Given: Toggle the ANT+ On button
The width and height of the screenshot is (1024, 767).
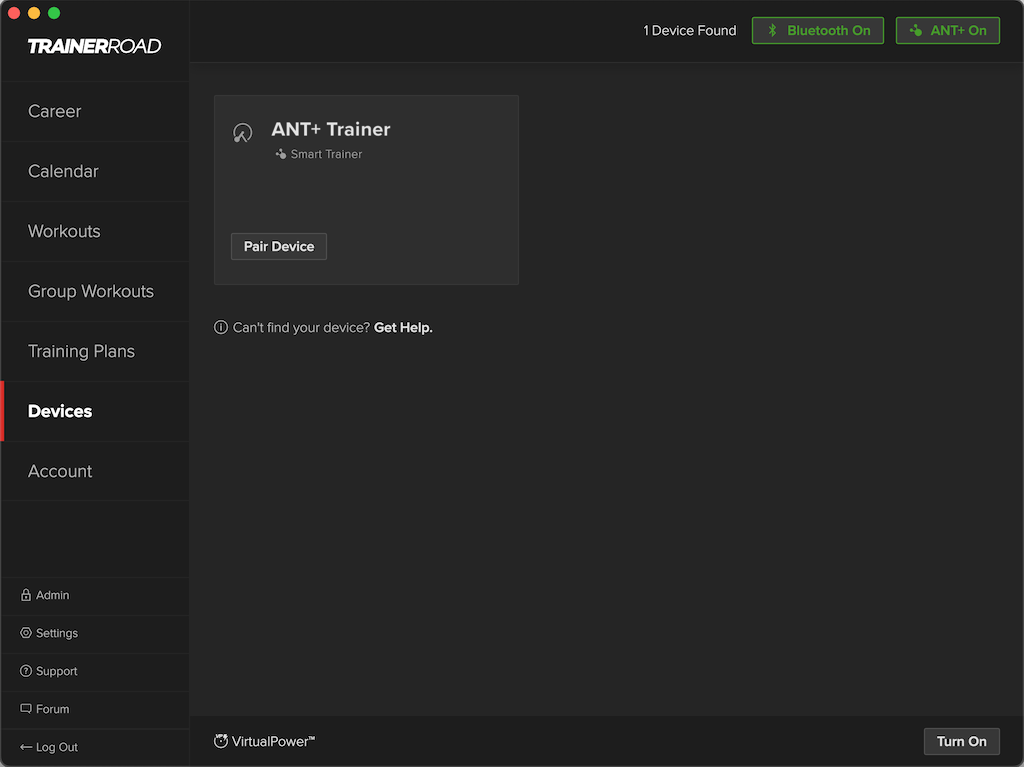Looking at the screenshot, I should [948, 31].
